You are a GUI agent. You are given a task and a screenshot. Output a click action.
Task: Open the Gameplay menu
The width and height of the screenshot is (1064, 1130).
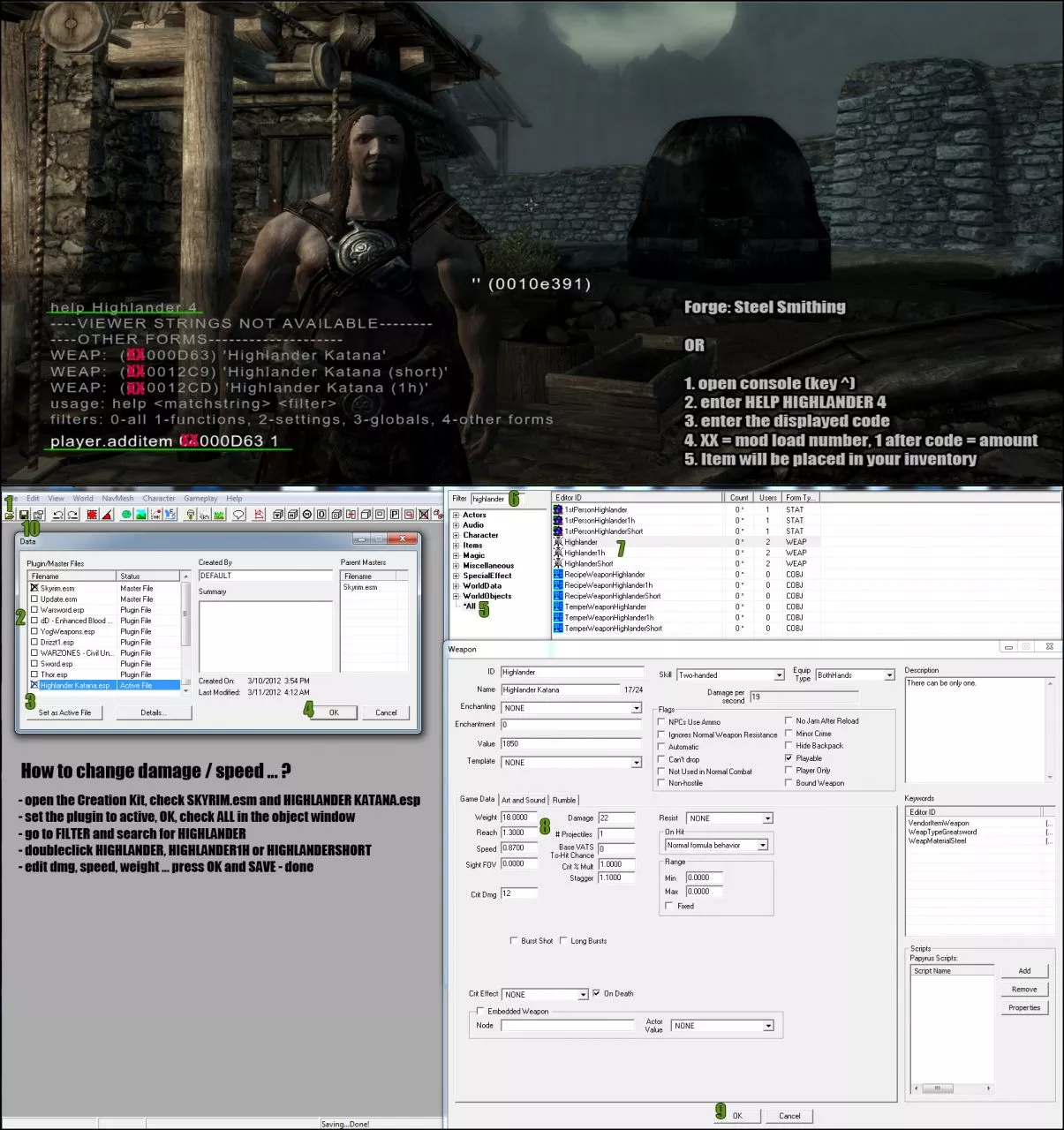[x=200, y=498]
